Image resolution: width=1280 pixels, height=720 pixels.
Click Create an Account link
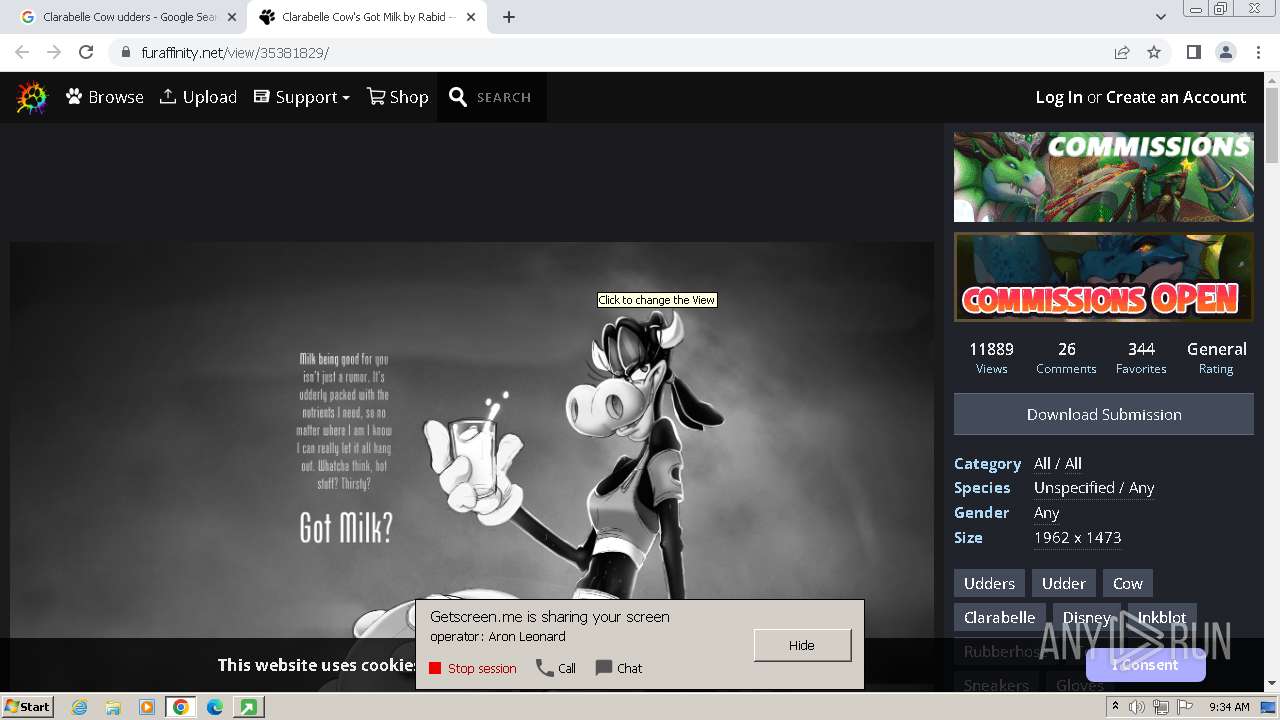click(x=1176, y=97)
